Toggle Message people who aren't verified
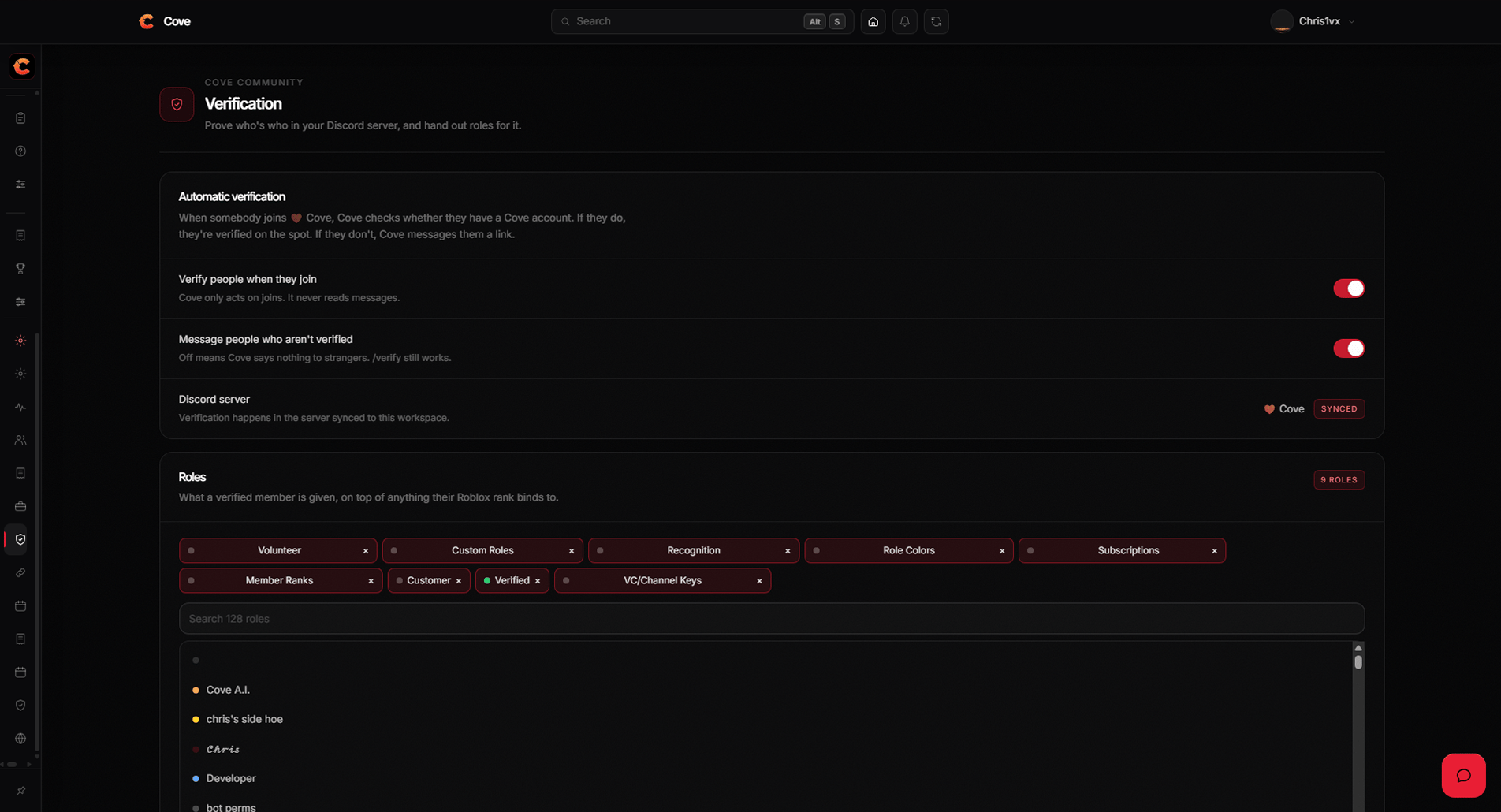The height and width of the screenshot is (812, 1501). click(1349, 348)
